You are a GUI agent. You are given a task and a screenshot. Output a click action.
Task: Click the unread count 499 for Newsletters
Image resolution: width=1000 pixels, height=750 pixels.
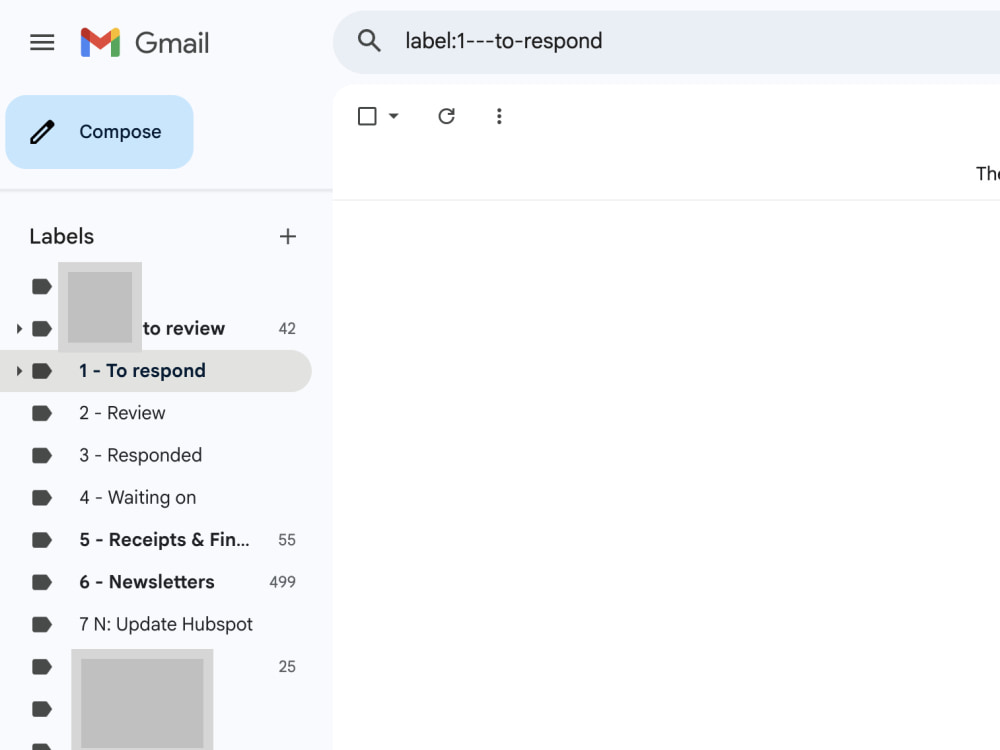[x=283, y=582]
